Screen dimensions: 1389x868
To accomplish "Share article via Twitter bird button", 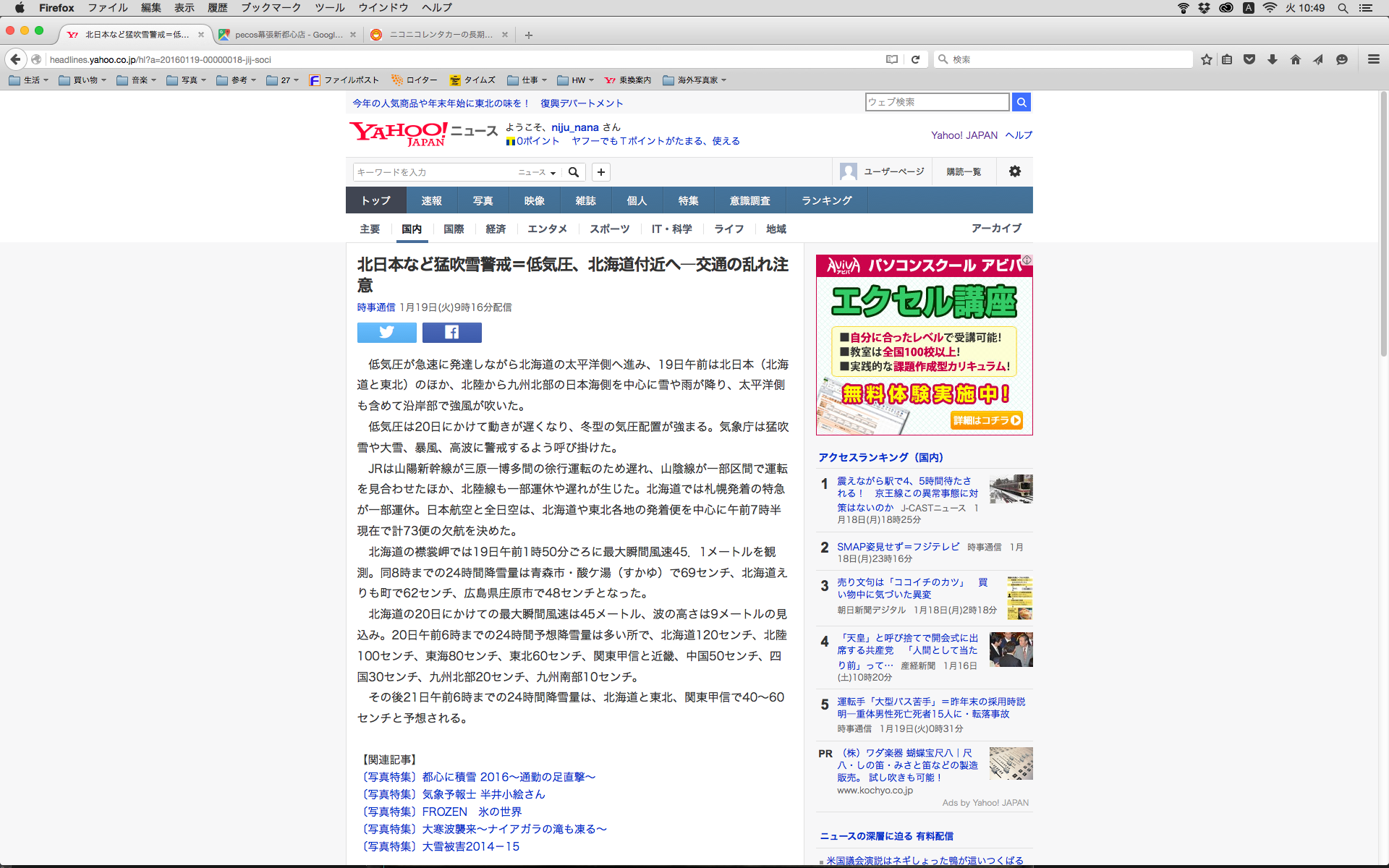I will click(x=386, y=332).
